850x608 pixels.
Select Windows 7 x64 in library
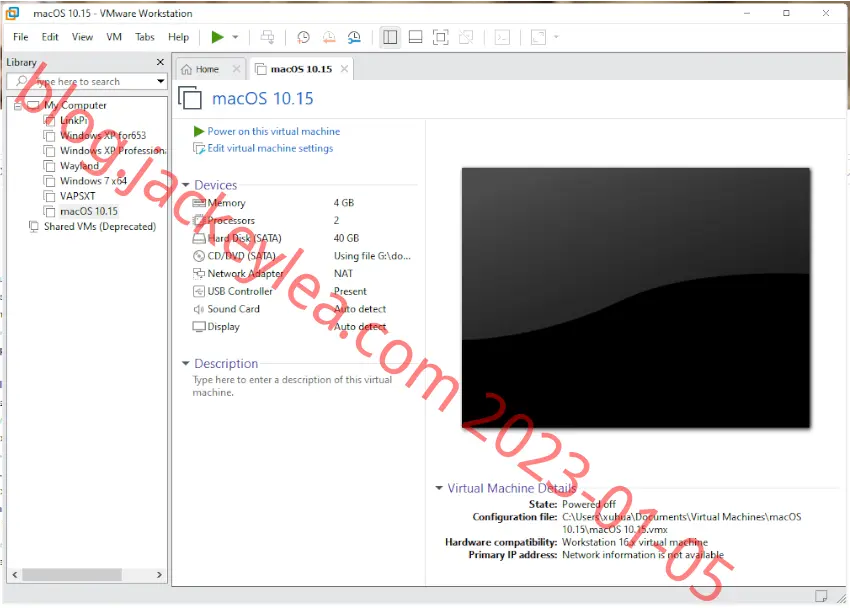coord(93,181)
